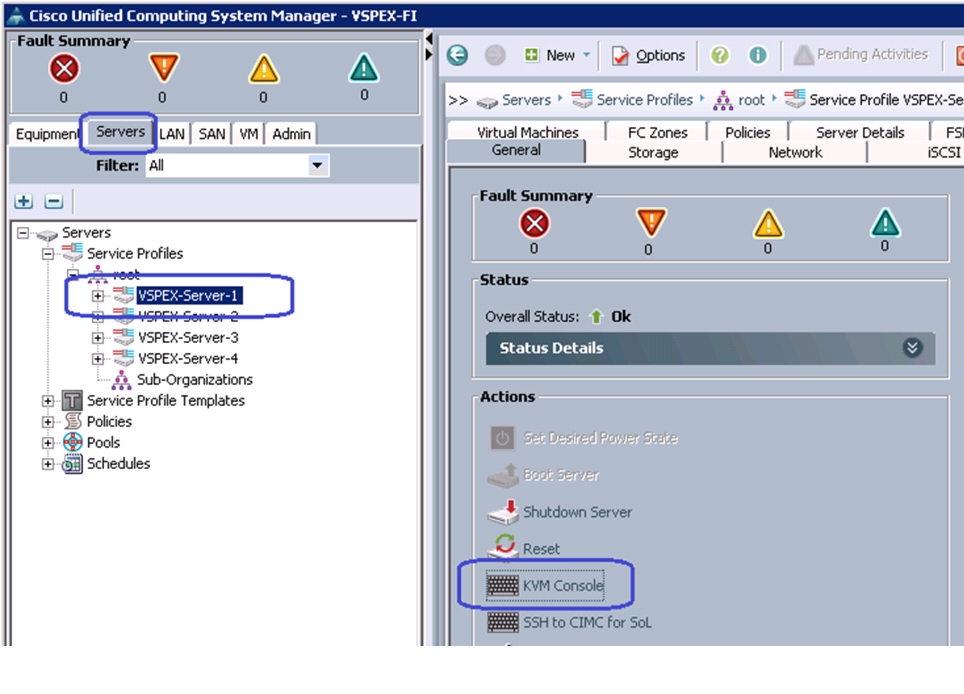Open help with the question mark icon
This screenshot has height=694, width=964.
tap(719, 55)
